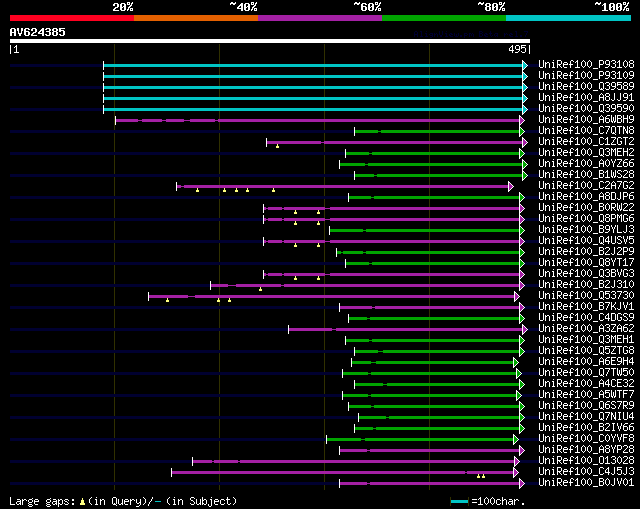Screen dimensions: 640x509
Task: Click the green arrowhead of UniRef100_C0YVF8
Action: coord(516,440)
